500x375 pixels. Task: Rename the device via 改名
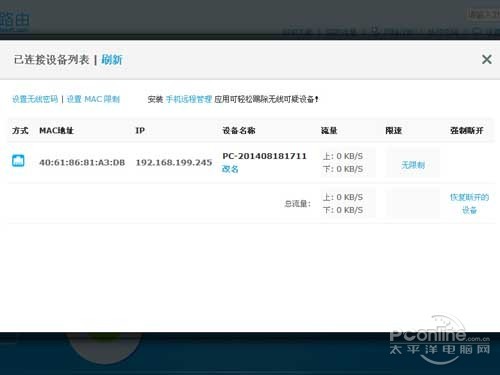point(230,169)
